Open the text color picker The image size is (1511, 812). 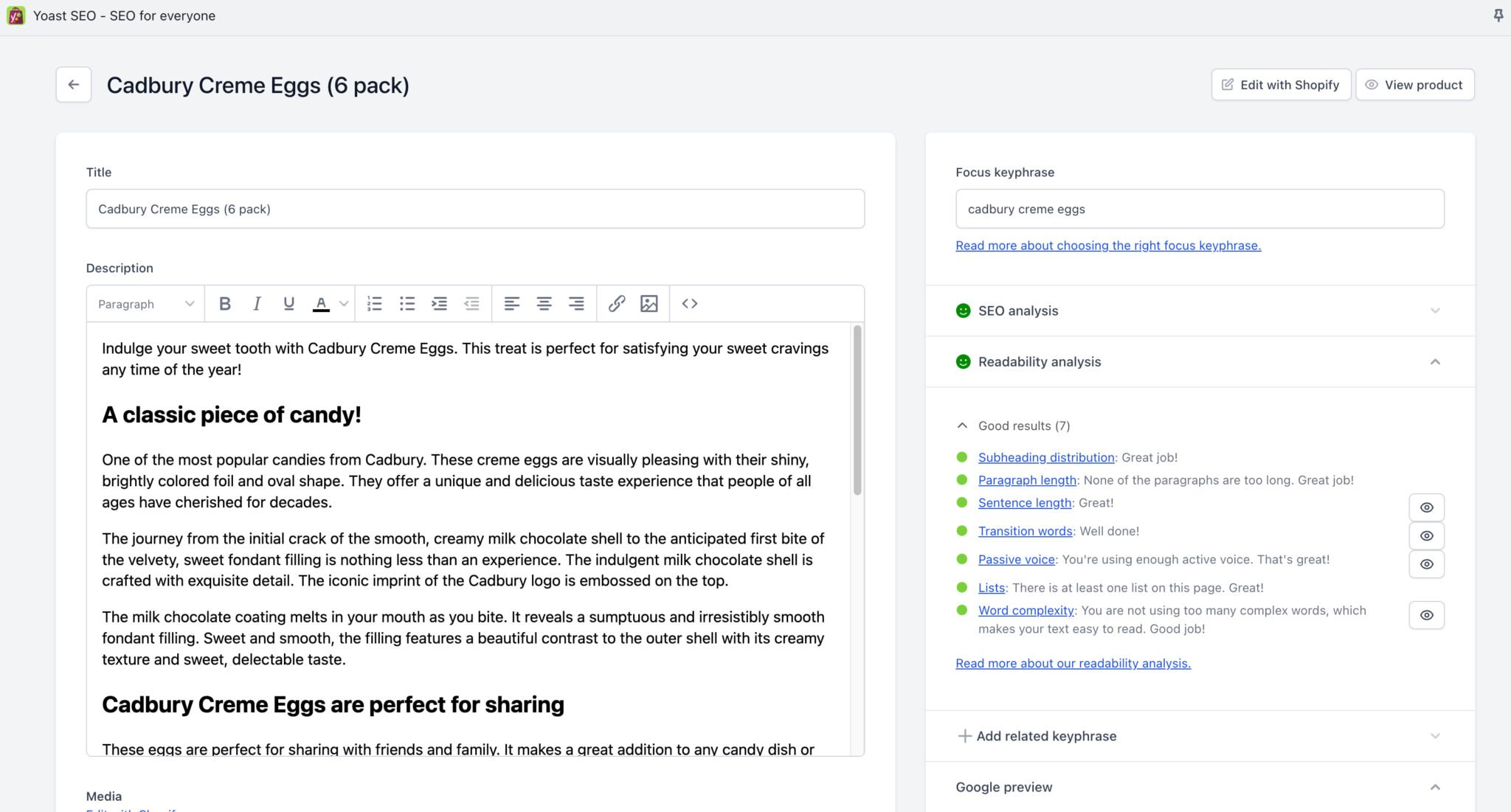(321, 303)
